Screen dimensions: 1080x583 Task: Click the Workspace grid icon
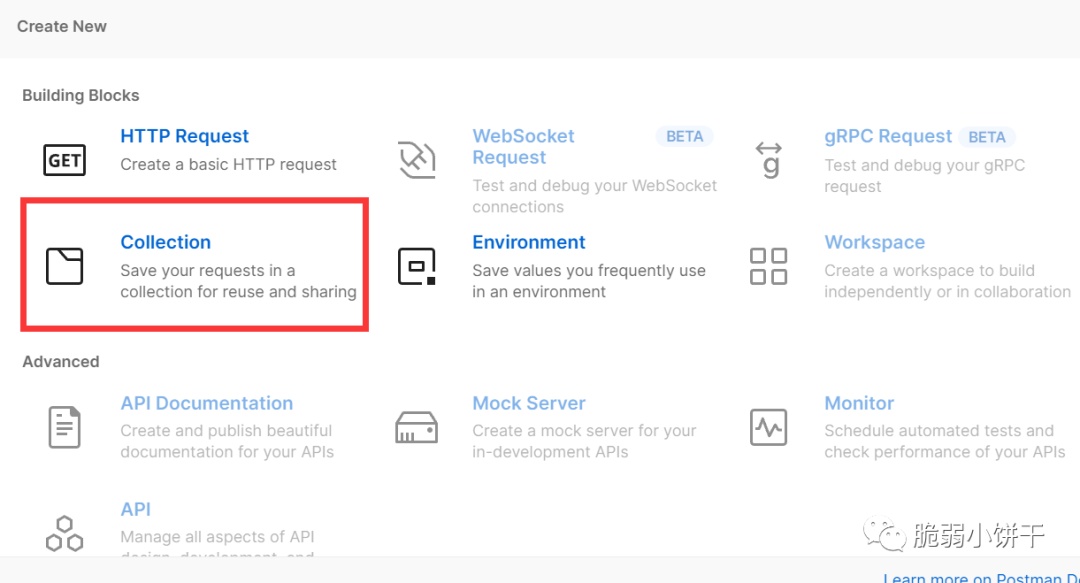point(768,266)
